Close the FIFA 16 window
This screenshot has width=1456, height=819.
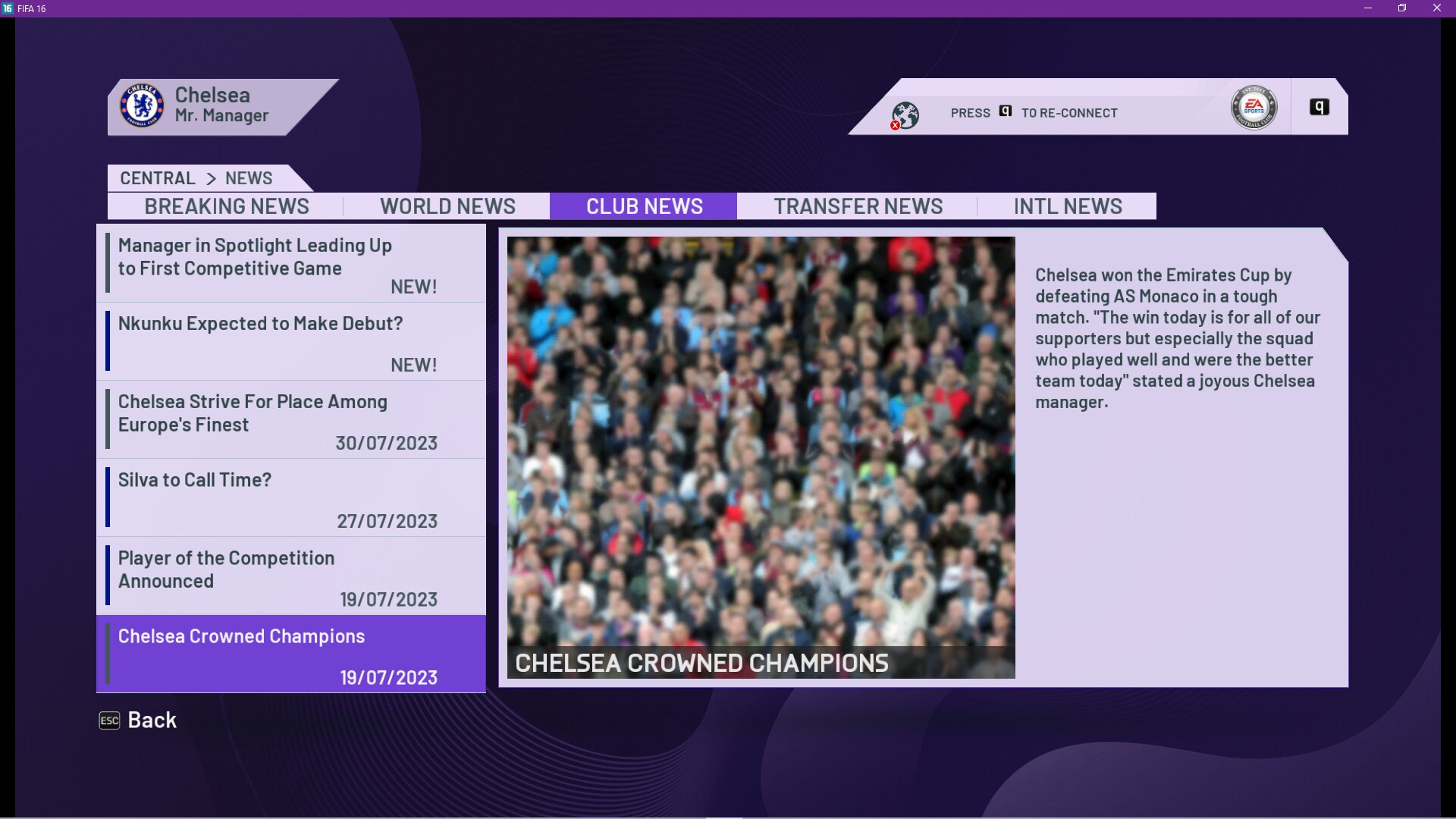(1437, 8)
